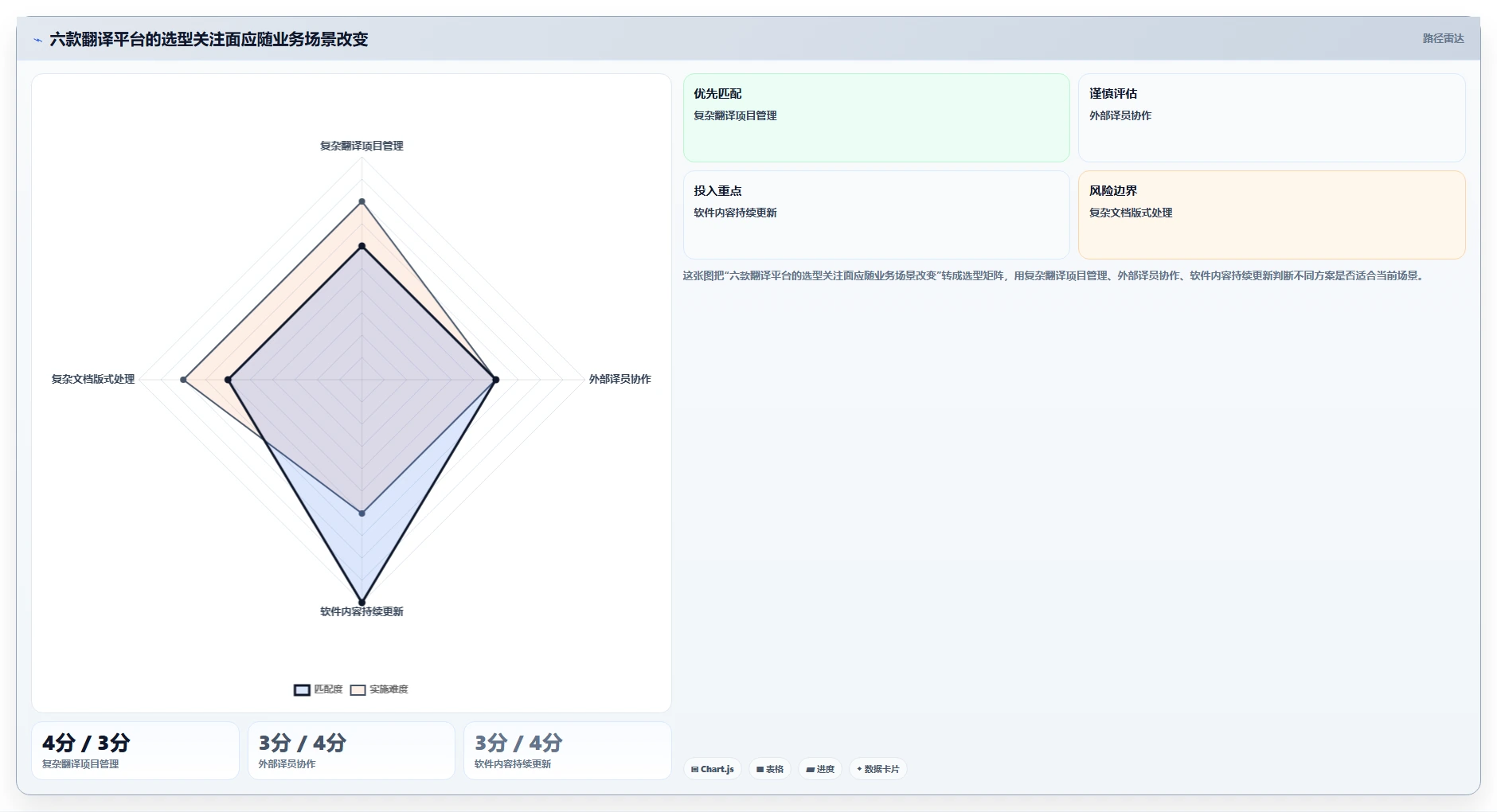Toggle the 匹配度 legend item
Image resolution: width=1497 pixels, height=812 pixels.
[x=319, y=689]
